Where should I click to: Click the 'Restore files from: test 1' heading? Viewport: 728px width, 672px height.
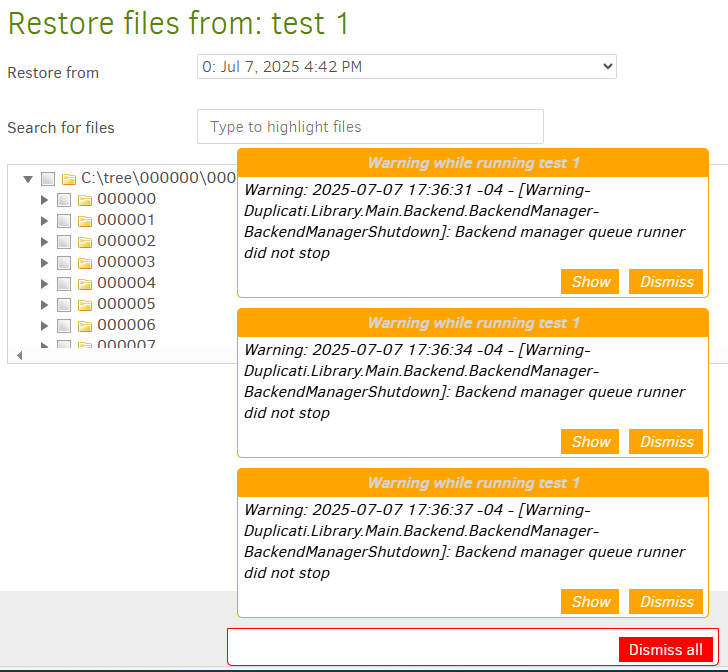178,23
